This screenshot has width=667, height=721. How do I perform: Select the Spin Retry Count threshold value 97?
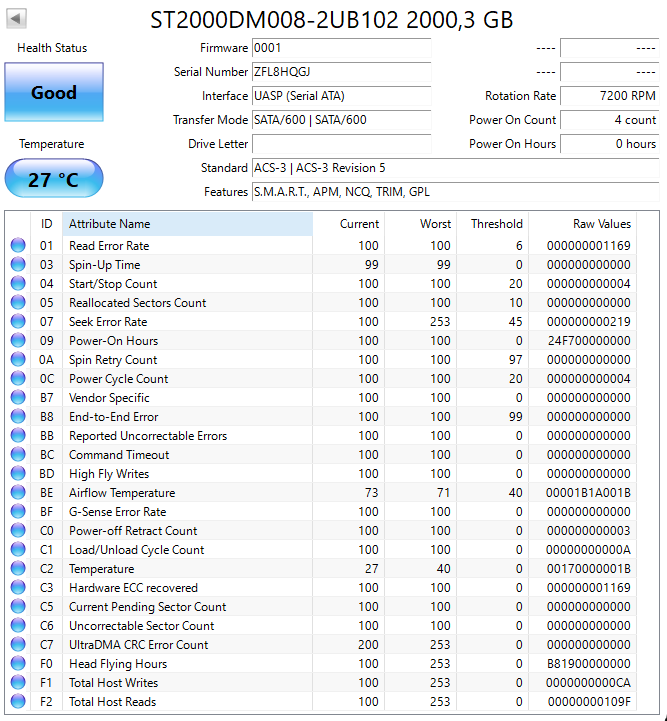tap(515, 360)
